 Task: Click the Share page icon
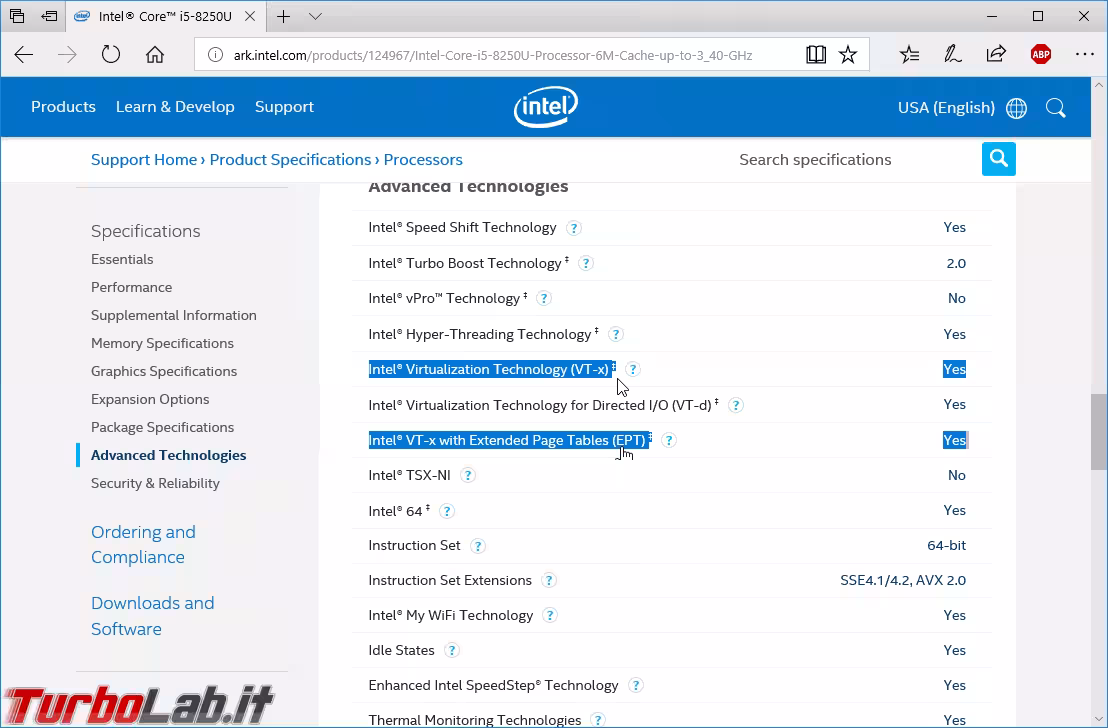point(996,55)
